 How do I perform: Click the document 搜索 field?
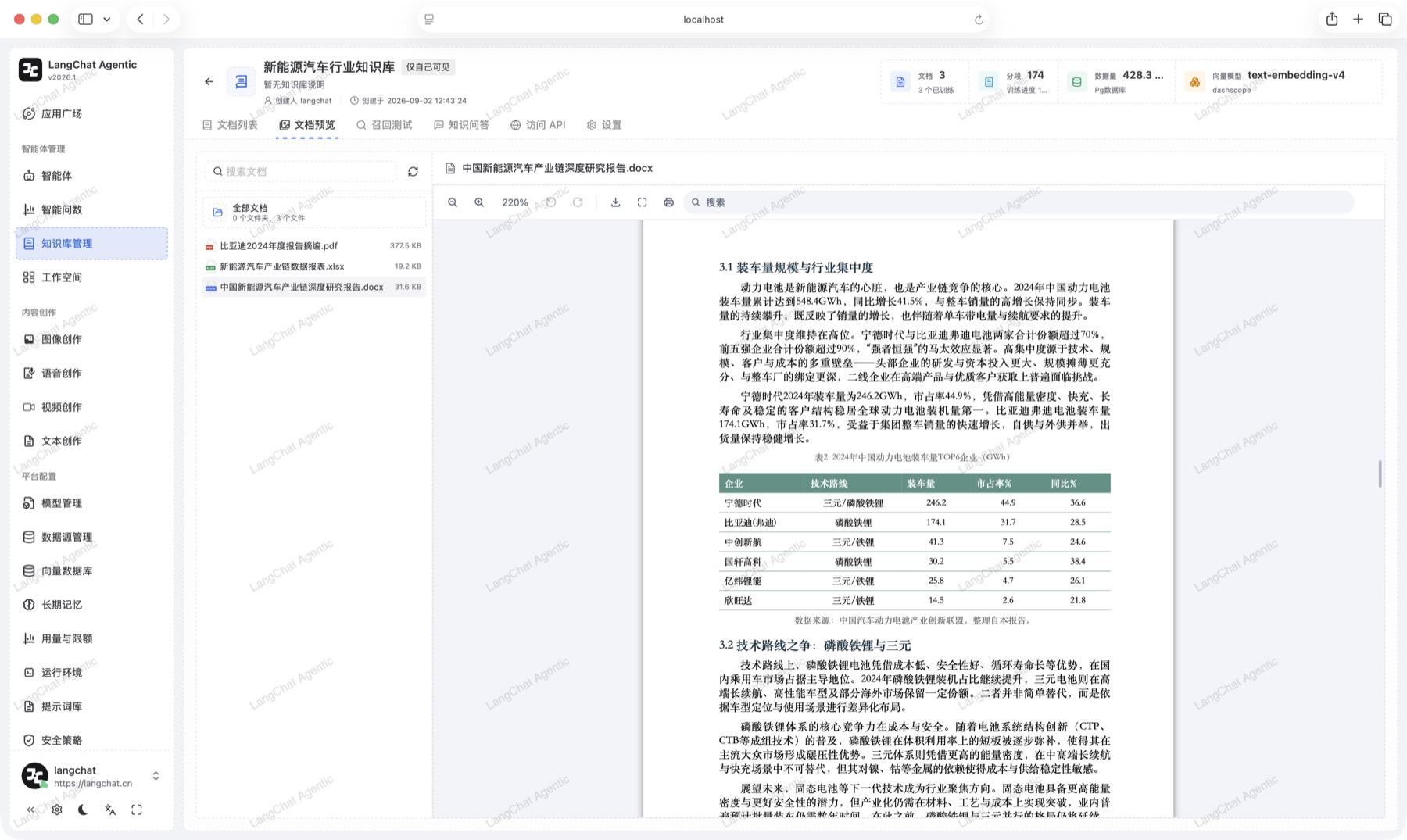tap(1019, 202)
